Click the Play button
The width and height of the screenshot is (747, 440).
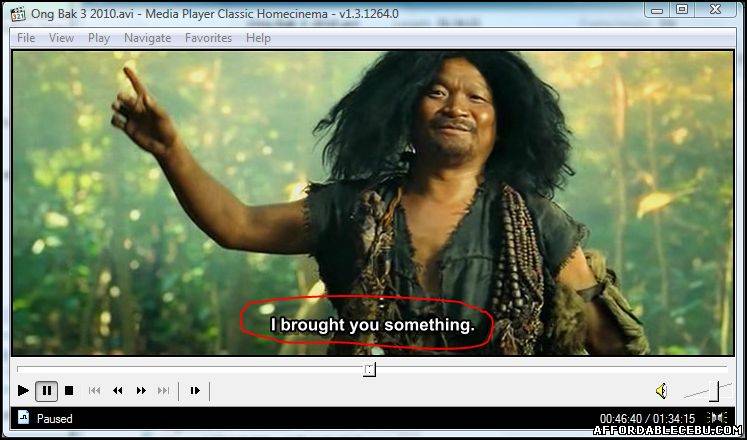22,391
